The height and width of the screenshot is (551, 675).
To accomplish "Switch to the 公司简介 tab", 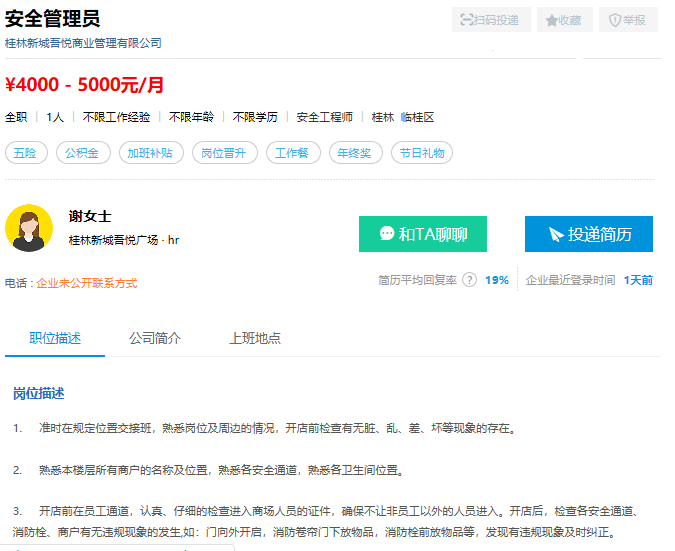I will 155,338.
